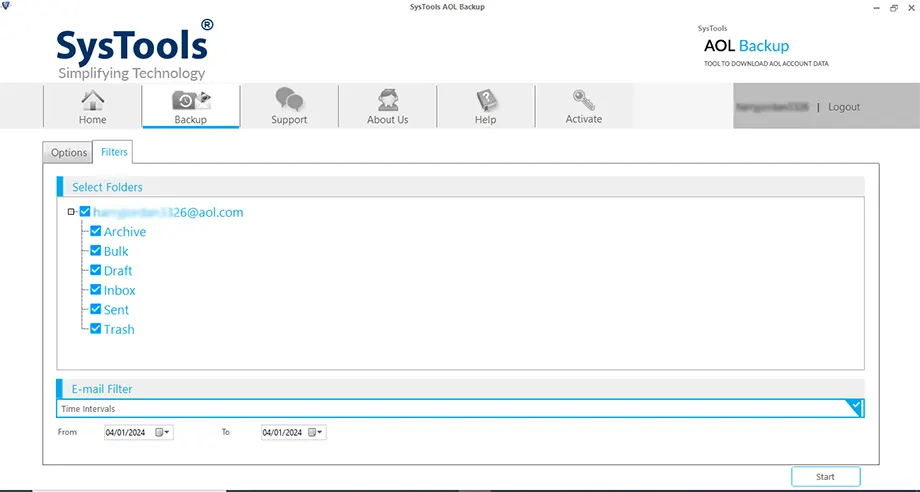Select the Archive folder label
Viewport: 920px width, 492px height.
point(125,232)
